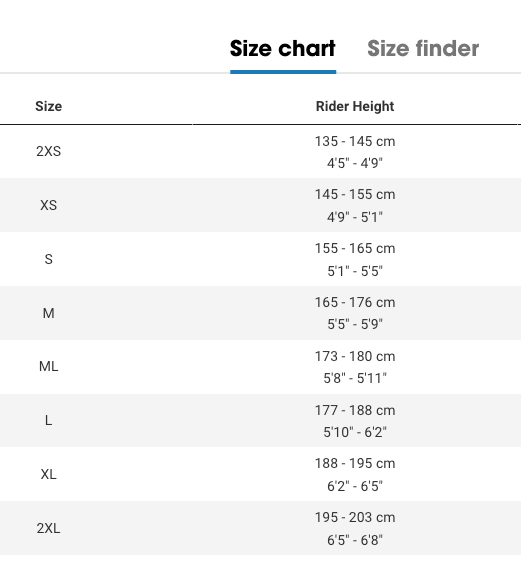Click the Rider Height column header
This screenshot has height=567, width=521.
coord(355,106)
